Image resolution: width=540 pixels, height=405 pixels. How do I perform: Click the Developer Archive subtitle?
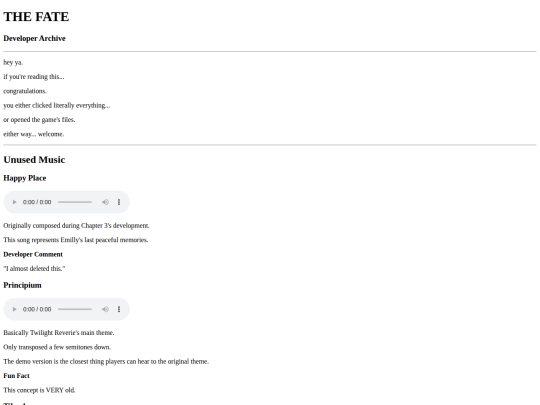coord(34,38)
